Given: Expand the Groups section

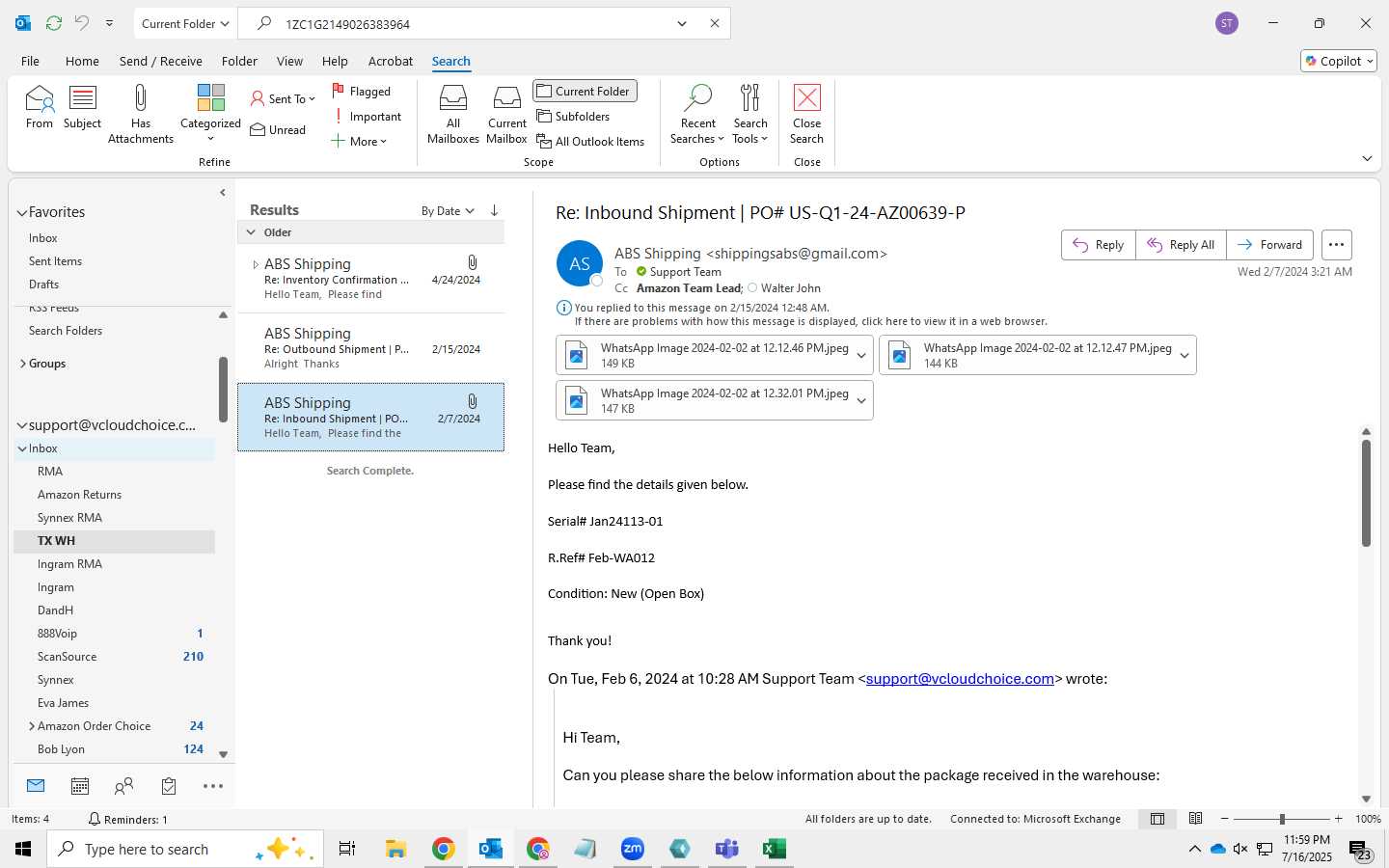Looking at the screenshot, I should point(22,364).
